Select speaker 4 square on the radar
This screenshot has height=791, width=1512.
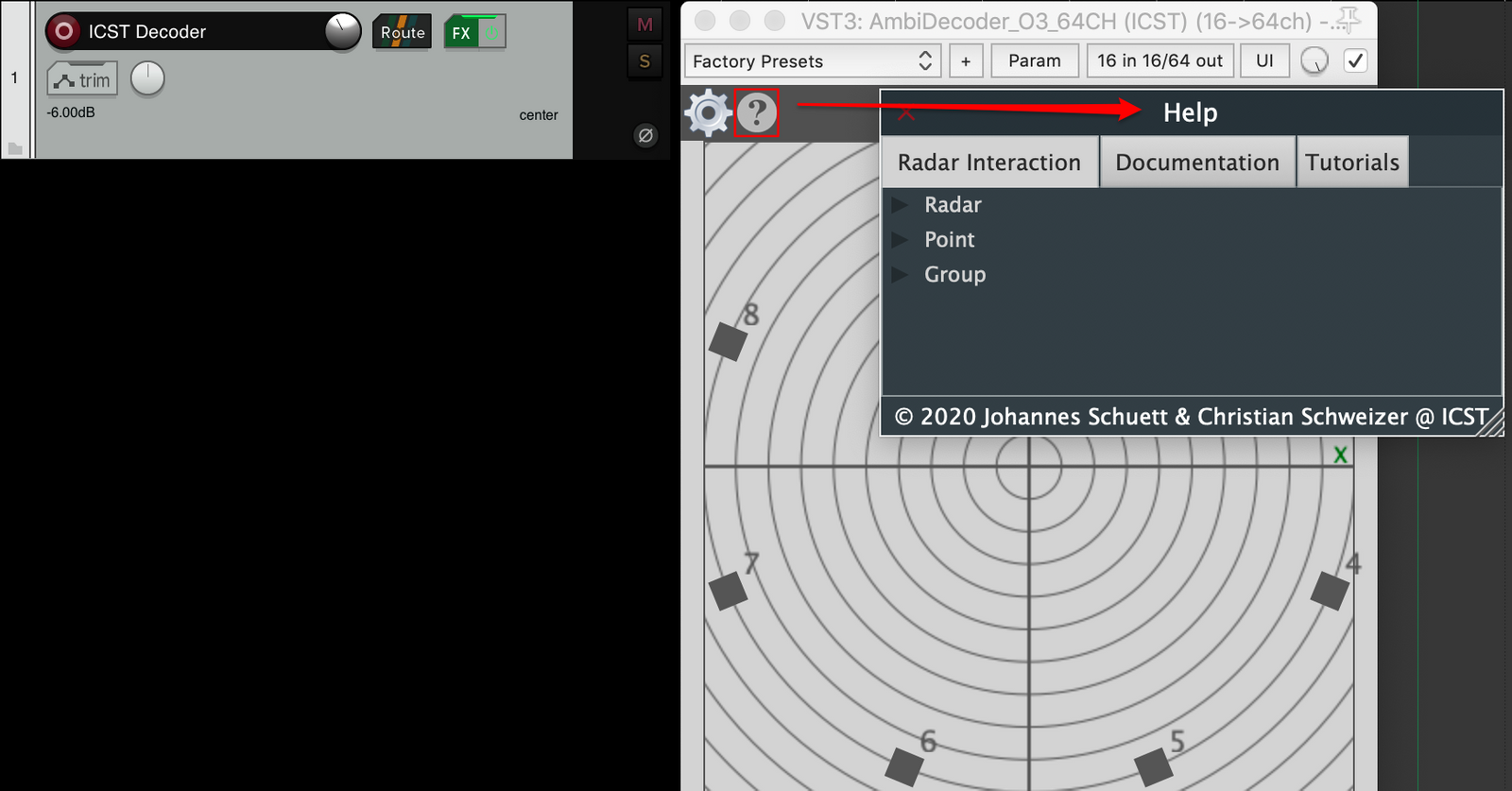click(x=1330, y=591)
